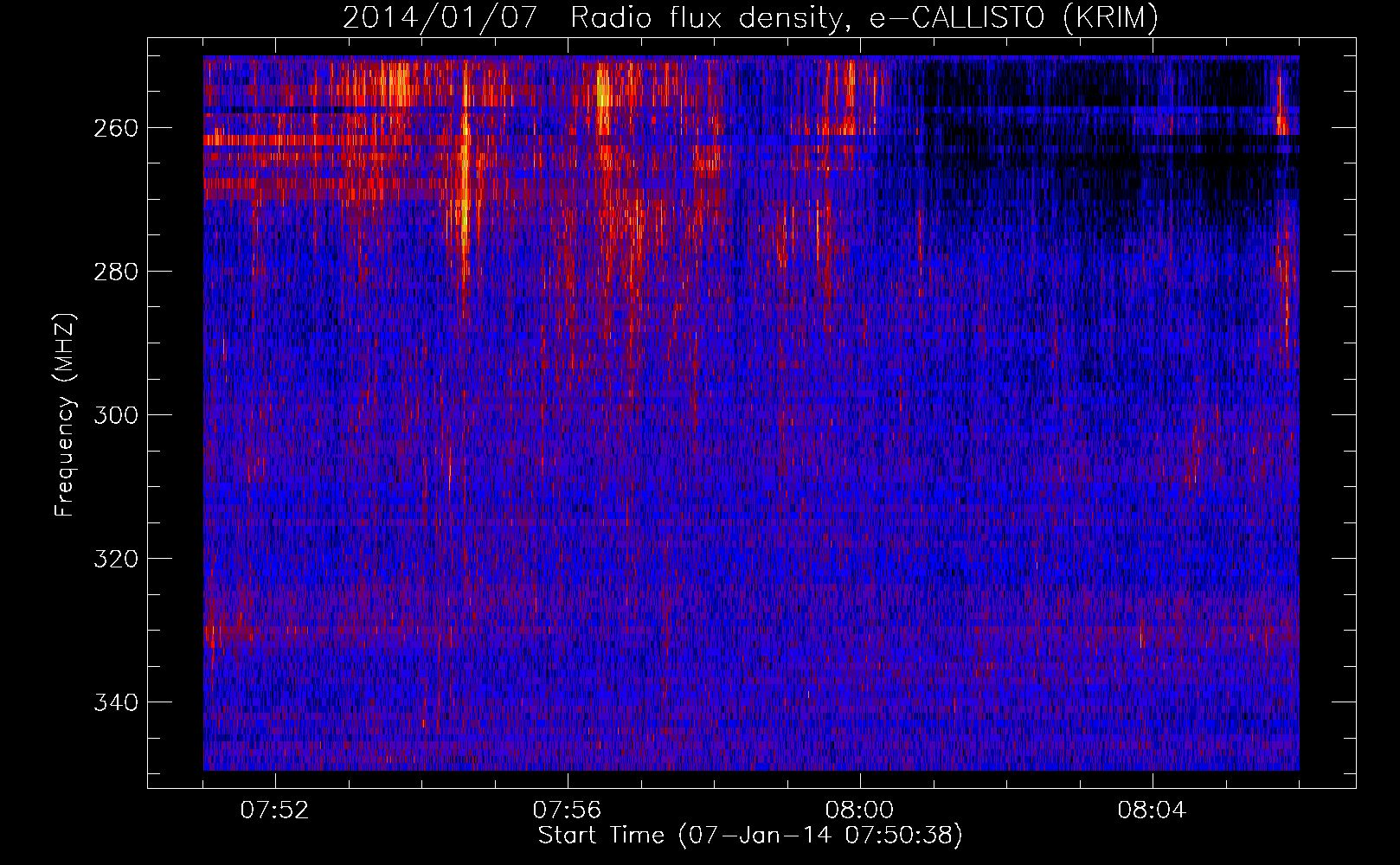
Task: Click the 08:00 time tick label
Action: 860,811
